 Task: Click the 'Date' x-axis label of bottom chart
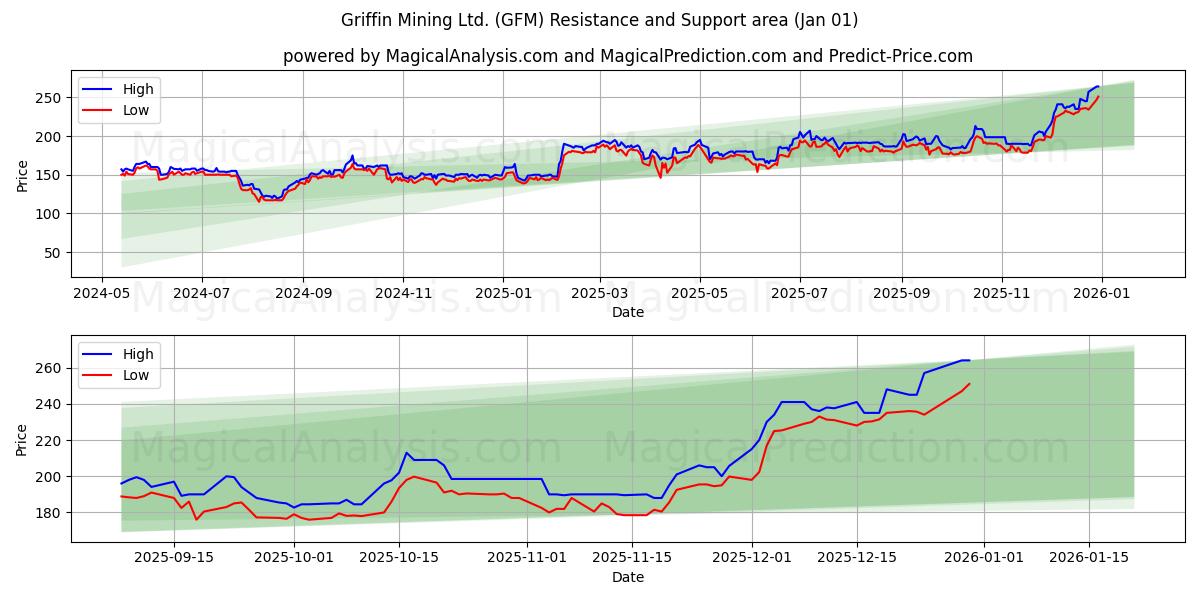tap(628, 578)
